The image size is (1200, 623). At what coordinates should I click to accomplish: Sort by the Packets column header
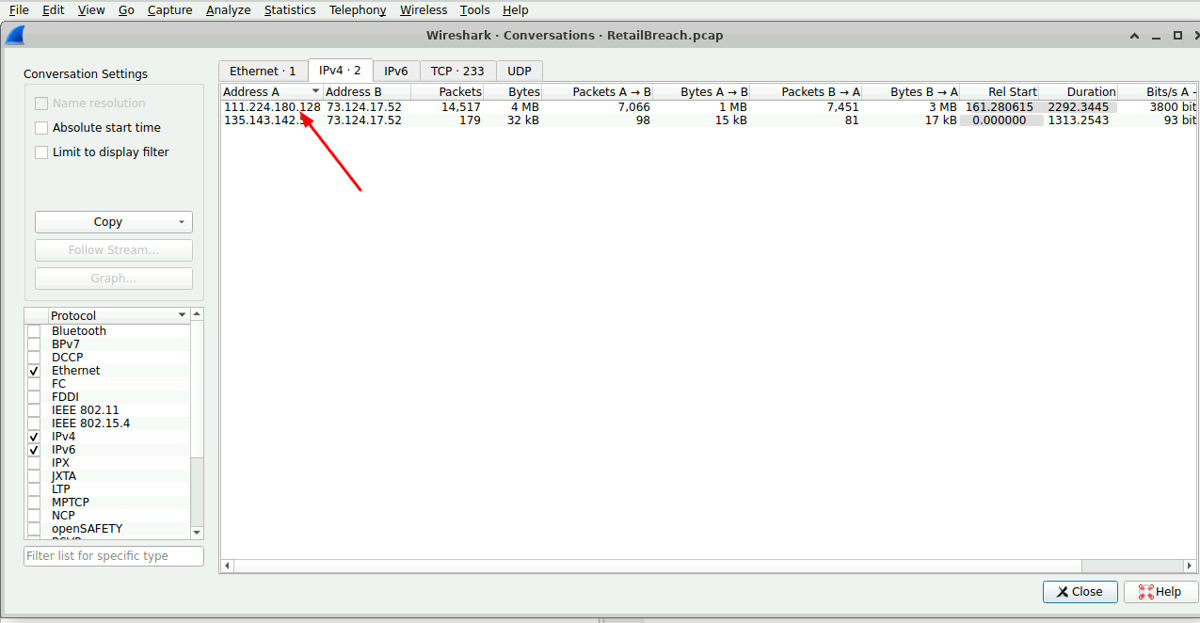[x=448, y=91]
